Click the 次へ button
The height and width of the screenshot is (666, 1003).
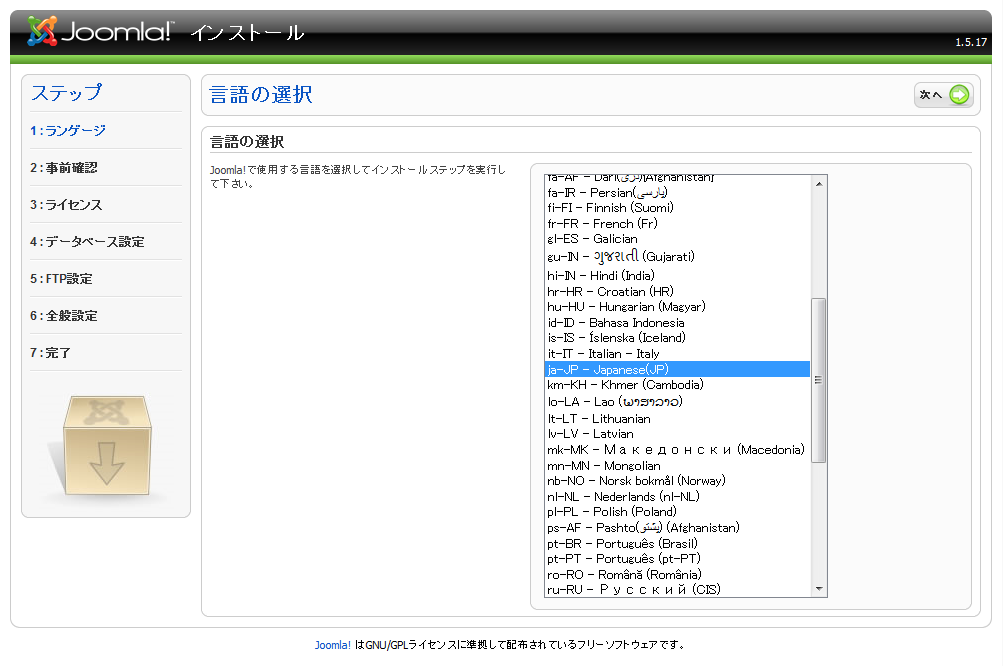944,95
